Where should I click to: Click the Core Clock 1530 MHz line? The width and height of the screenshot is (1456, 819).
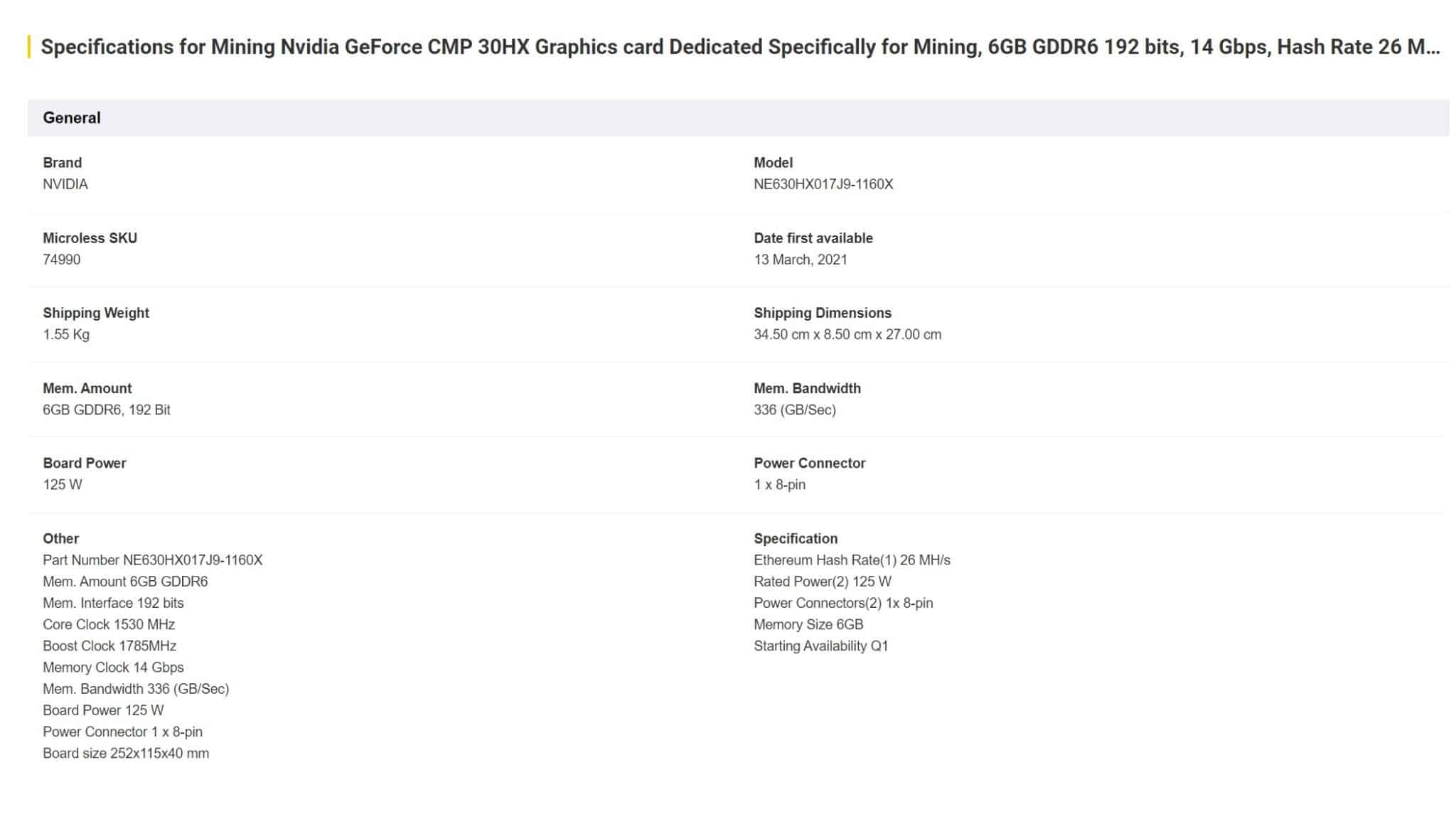pyautogui.click(x=109, y=624)
